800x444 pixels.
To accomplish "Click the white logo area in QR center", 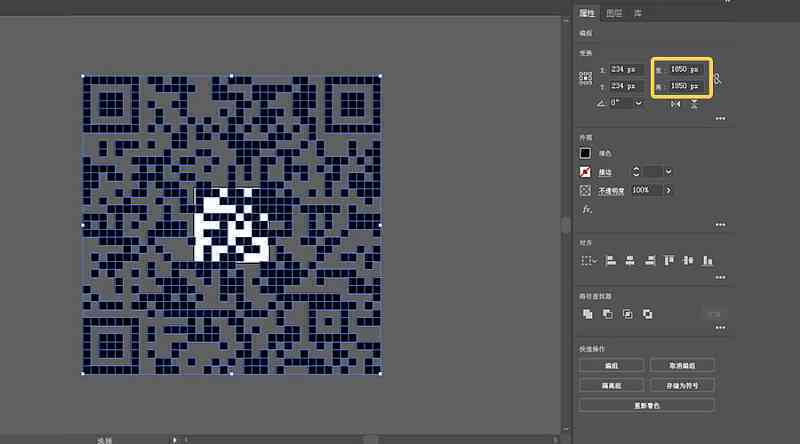I will [x=232, y=225].
